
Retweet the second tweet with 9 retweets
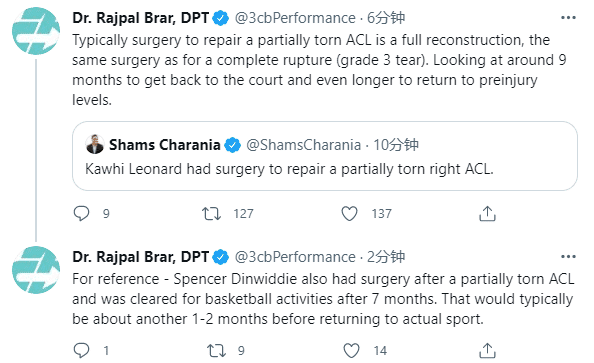click(216, 351)
